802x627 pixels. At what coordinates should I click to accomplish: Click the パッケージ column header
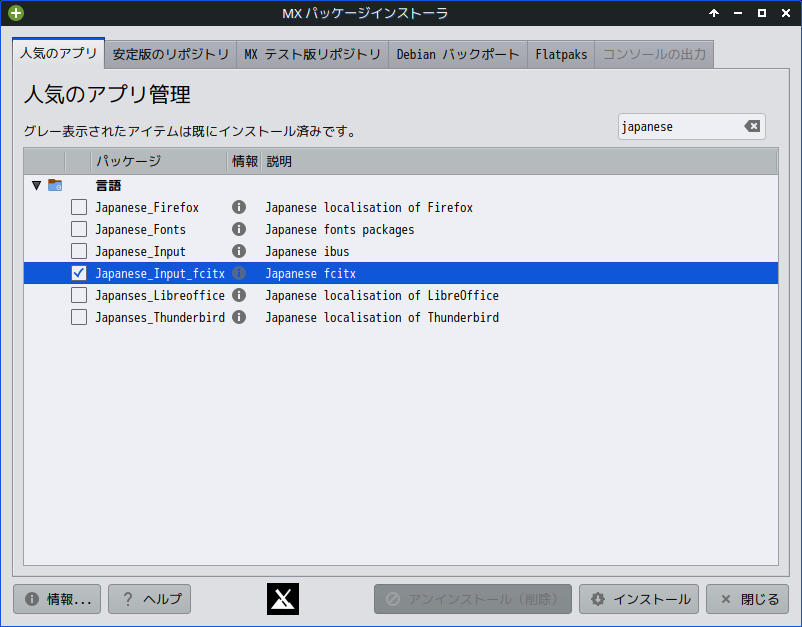tap(159, 161)
